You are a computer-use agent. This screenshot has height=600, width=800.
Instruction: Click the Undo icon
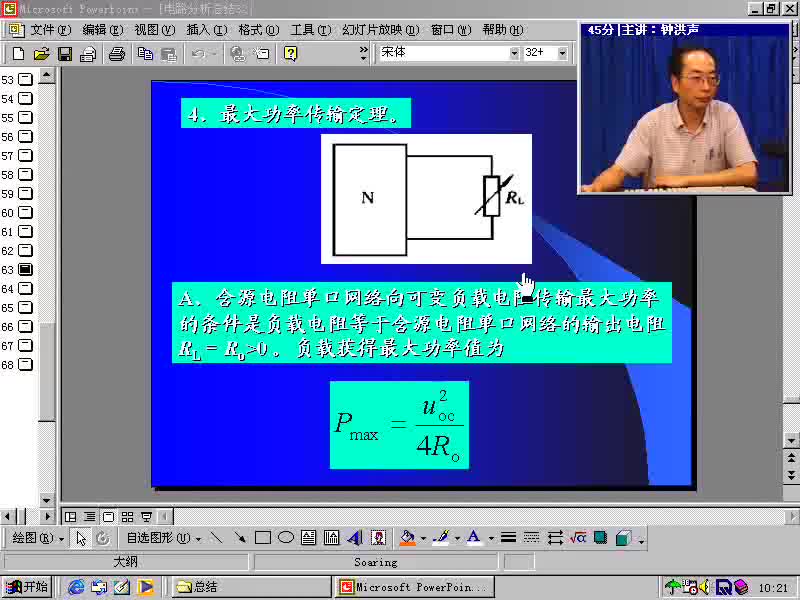pyautogui.click(x=198, y=54)
